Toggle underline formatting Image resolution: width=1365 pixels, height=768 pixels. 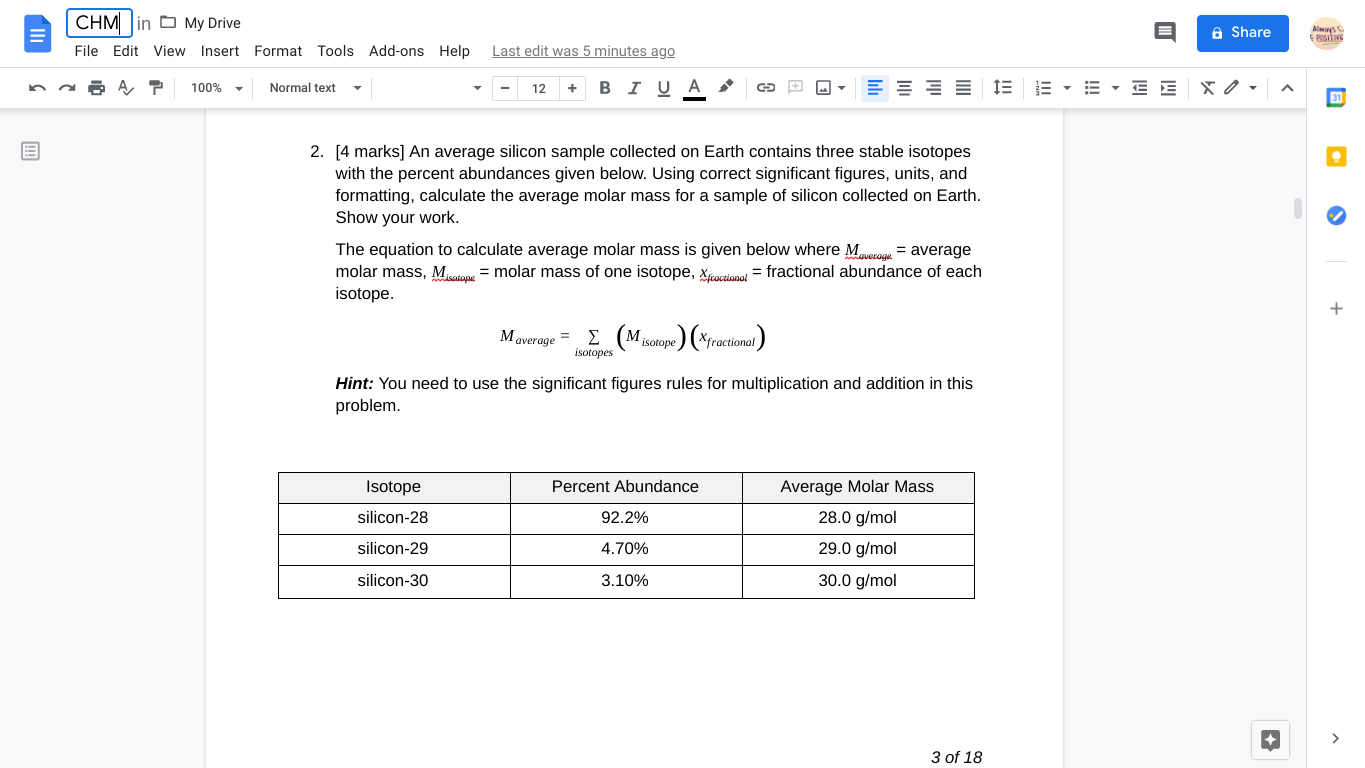tap(663, 88)
